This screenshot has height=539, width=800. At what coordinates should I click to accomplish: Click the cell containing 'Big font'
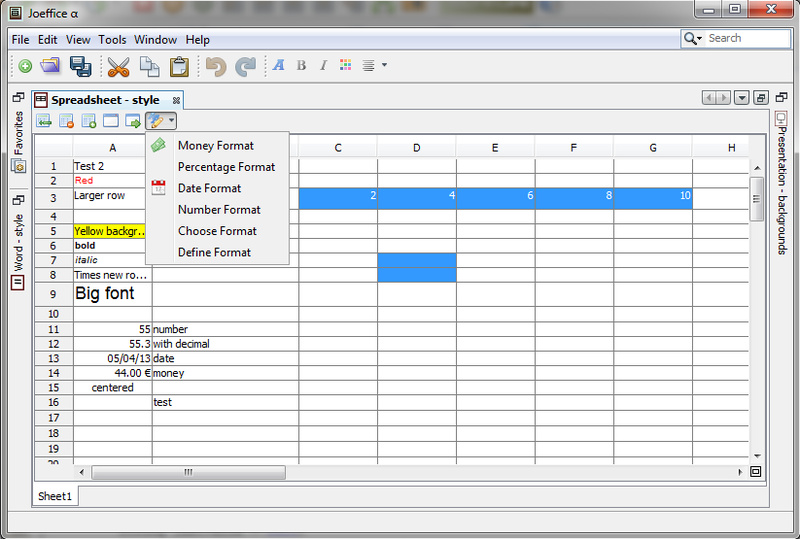(112, 295)
